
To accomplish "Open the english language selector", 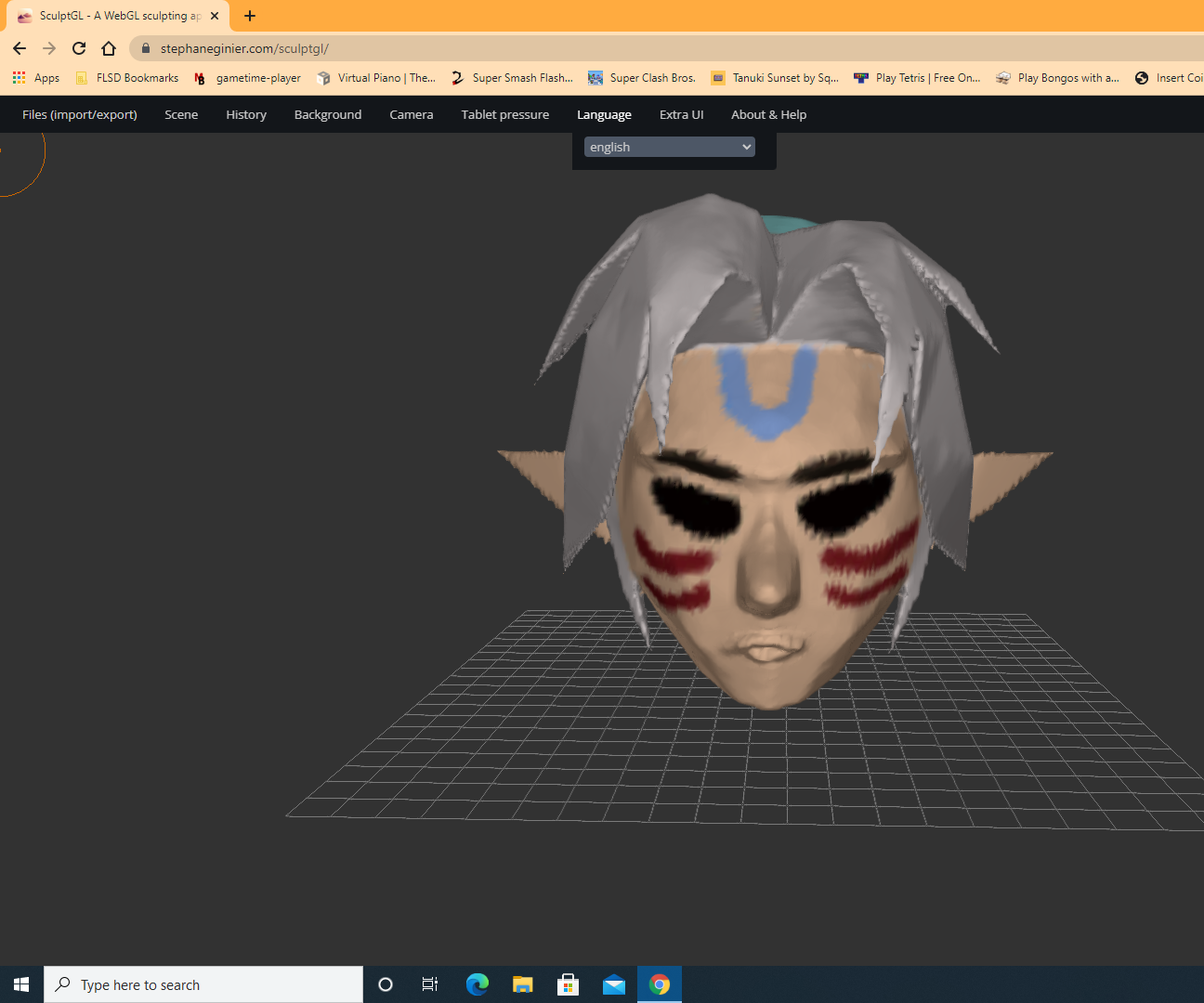I will [x=669, y=147].
